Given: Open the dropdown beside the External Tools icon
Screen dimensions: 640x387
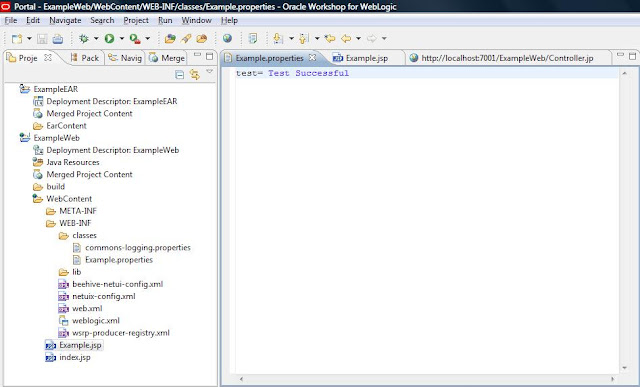Looking at the screenshot, I should pos(148,39).
